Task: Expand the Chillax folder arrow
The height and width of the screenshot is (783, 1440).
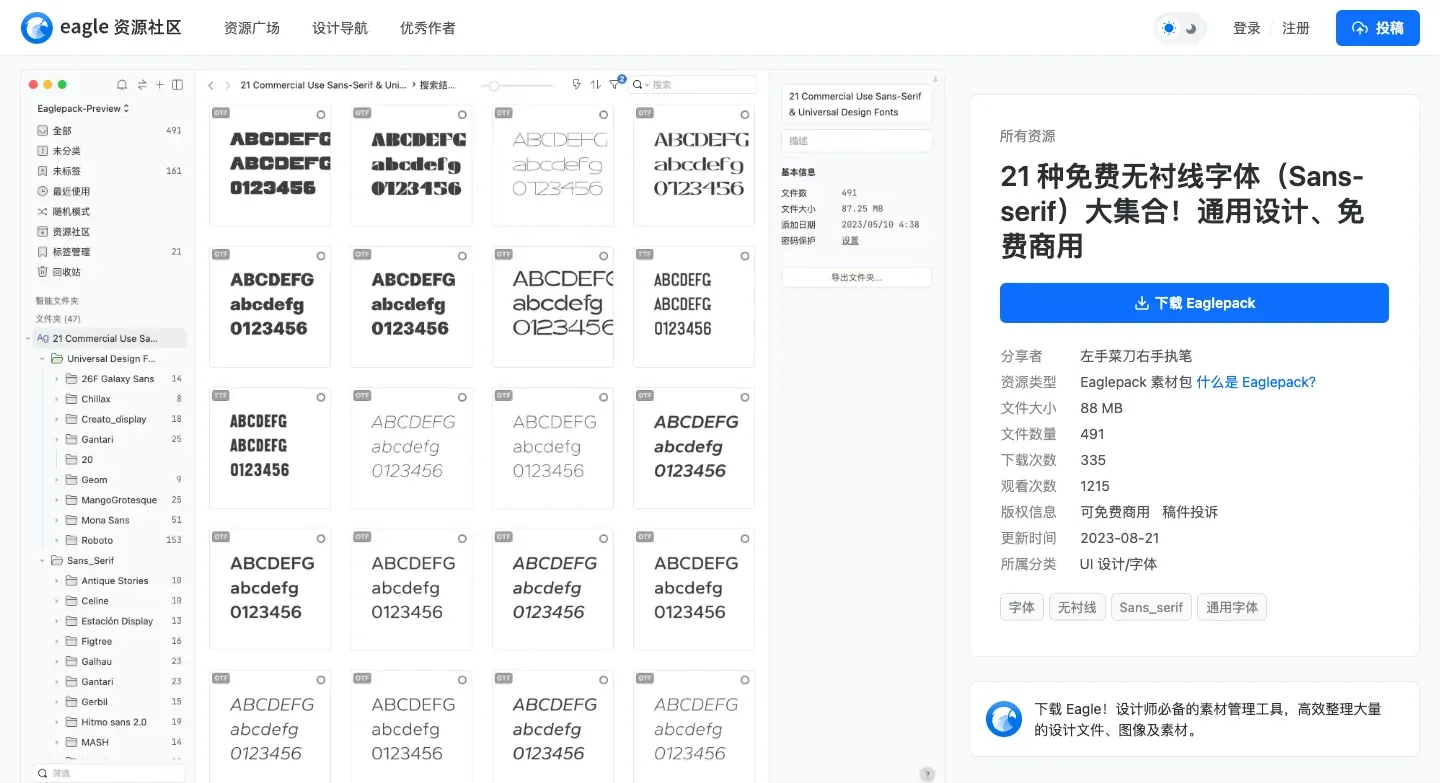Action: 57,399
